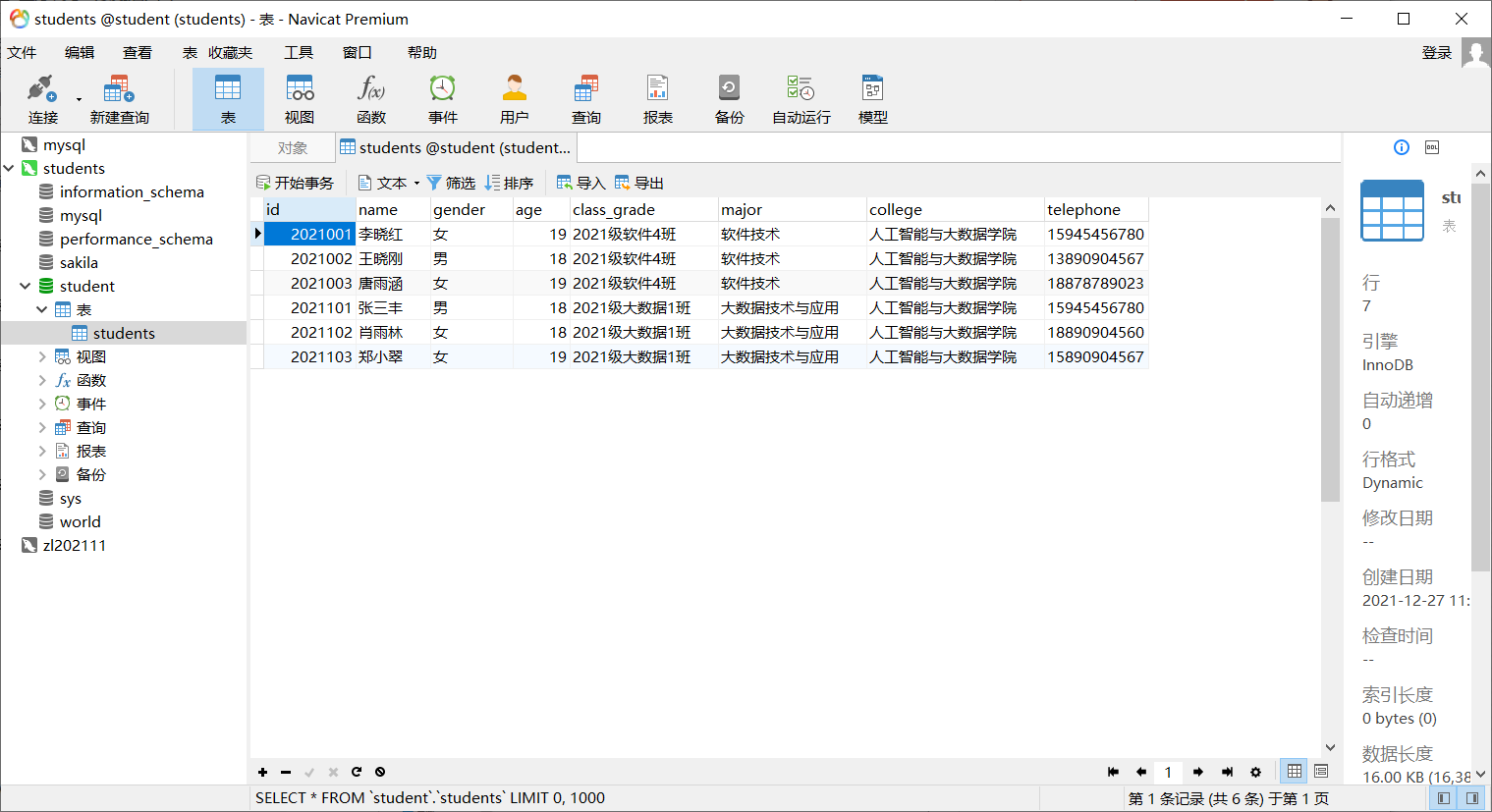Open the Backup (备份) toolbar icon

730,99
